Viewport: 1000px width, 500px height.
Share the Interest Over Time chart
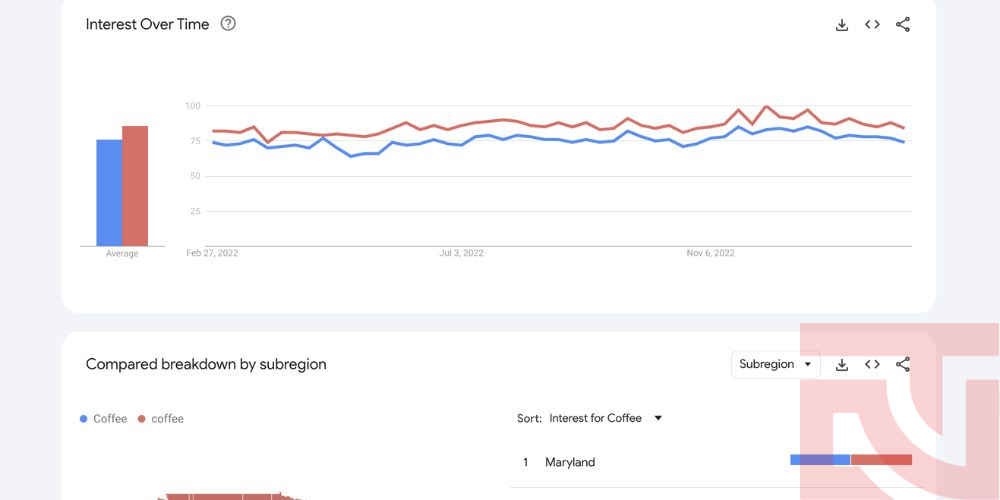tap(902, 25)
